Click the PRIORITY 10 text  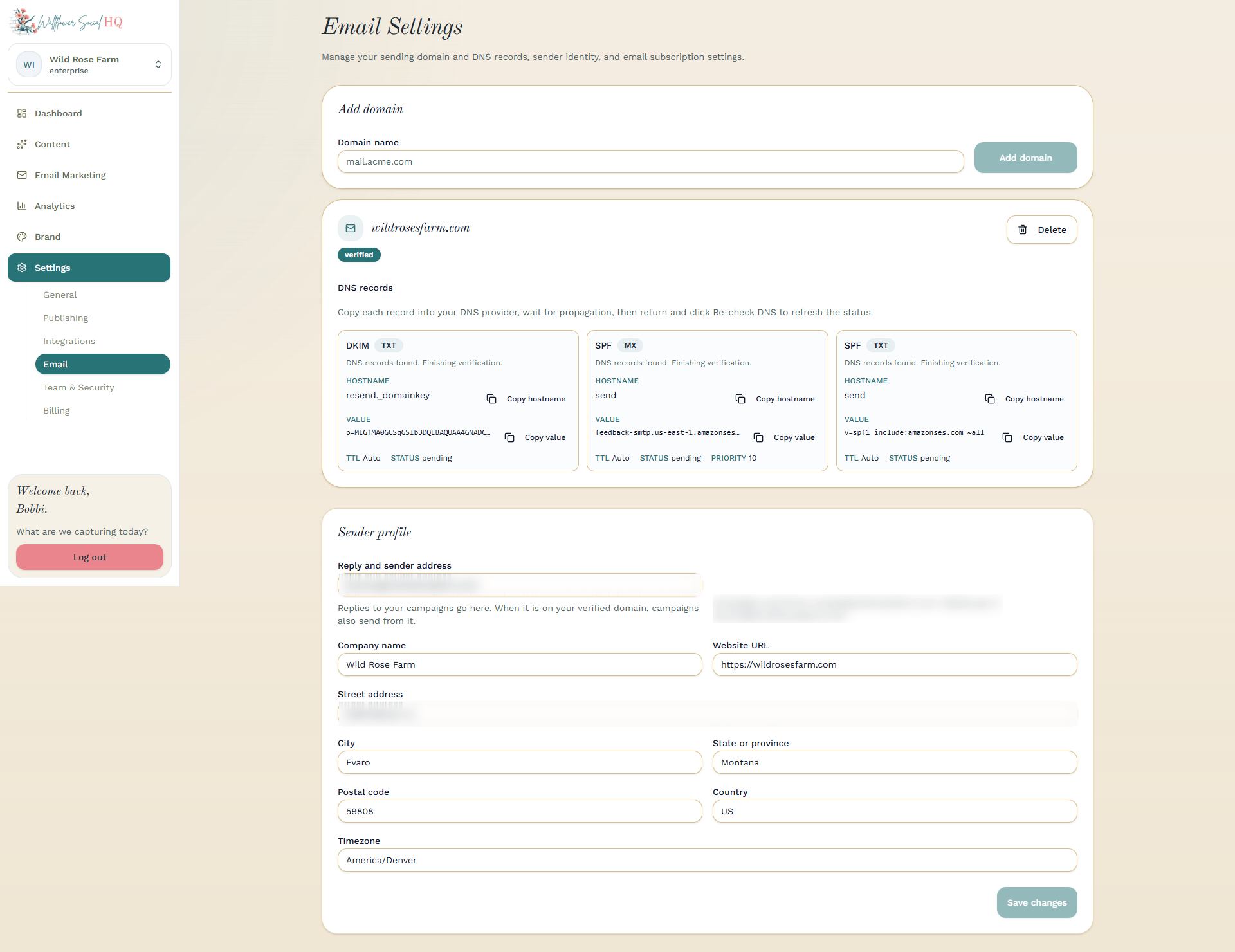[733, 458]
